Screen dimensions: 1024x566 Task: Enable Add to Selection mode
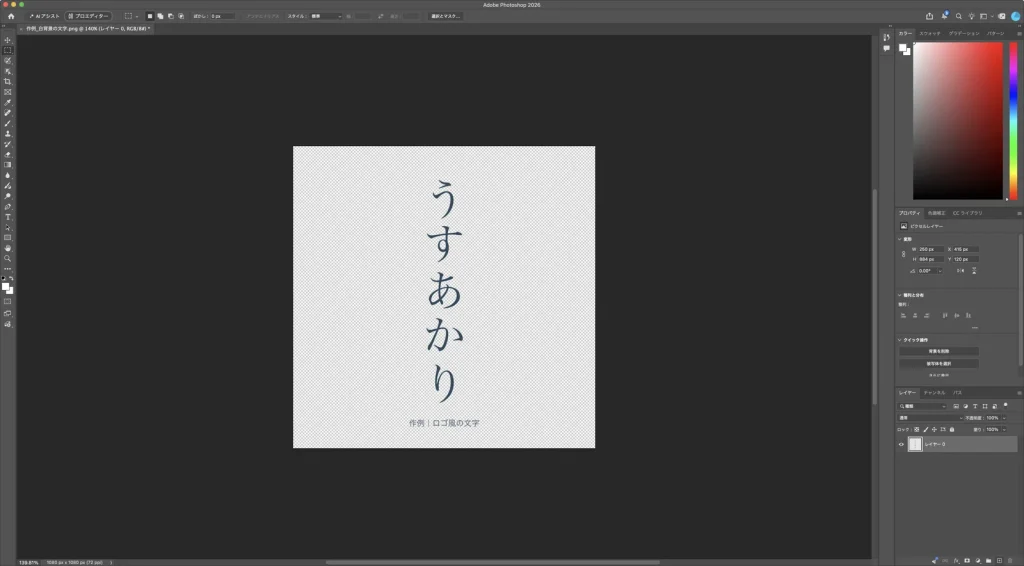coord(160,16)
